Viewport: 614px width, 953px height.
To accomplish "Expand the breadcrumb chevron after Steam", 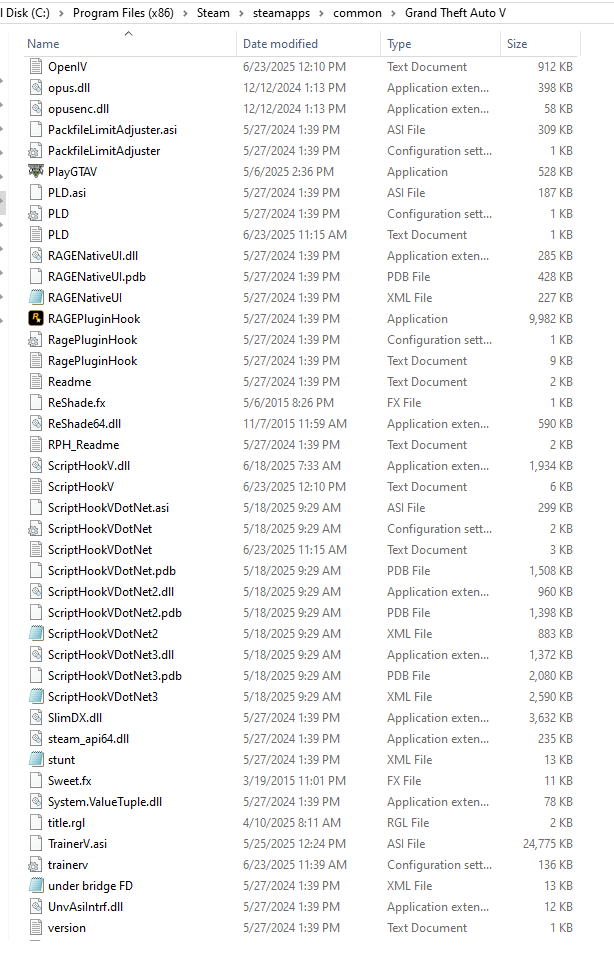I will pos(241,13).
